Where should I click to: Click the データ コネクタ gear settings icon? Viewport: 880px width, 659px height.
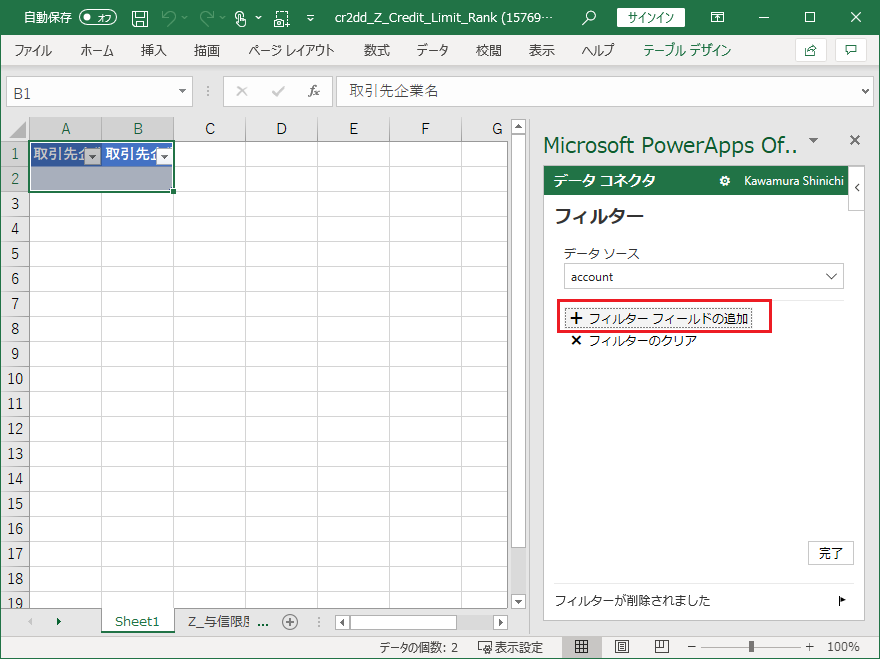pos(725,181)
